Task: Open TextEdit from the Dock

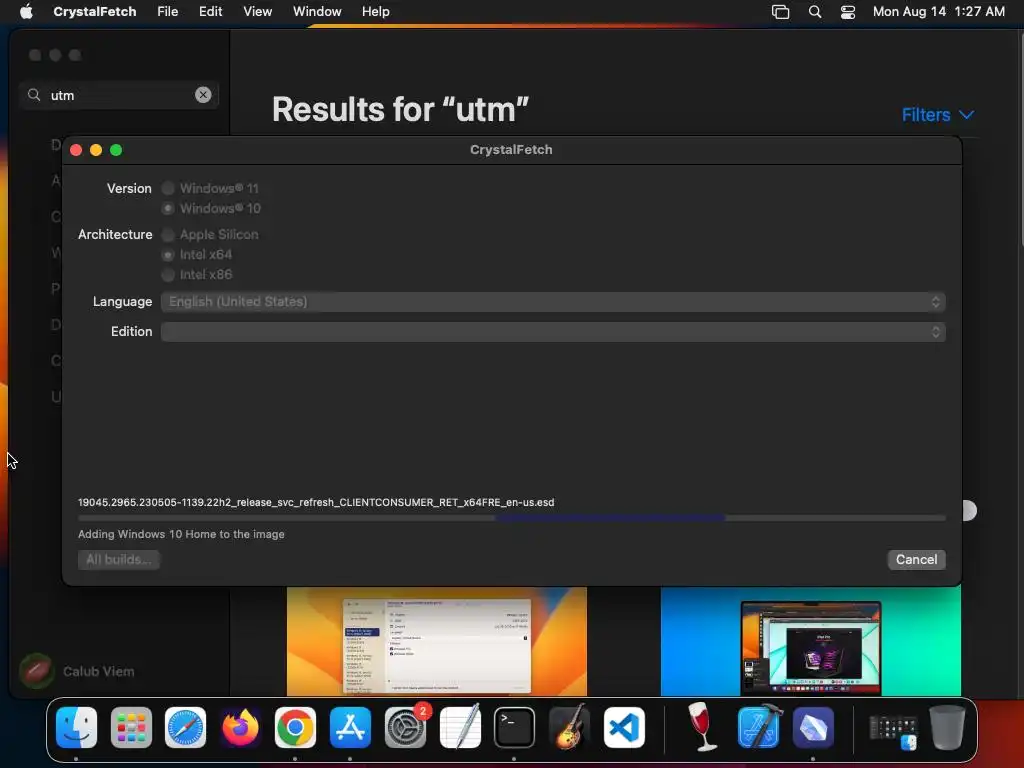Action: click(x=460, y=727)
